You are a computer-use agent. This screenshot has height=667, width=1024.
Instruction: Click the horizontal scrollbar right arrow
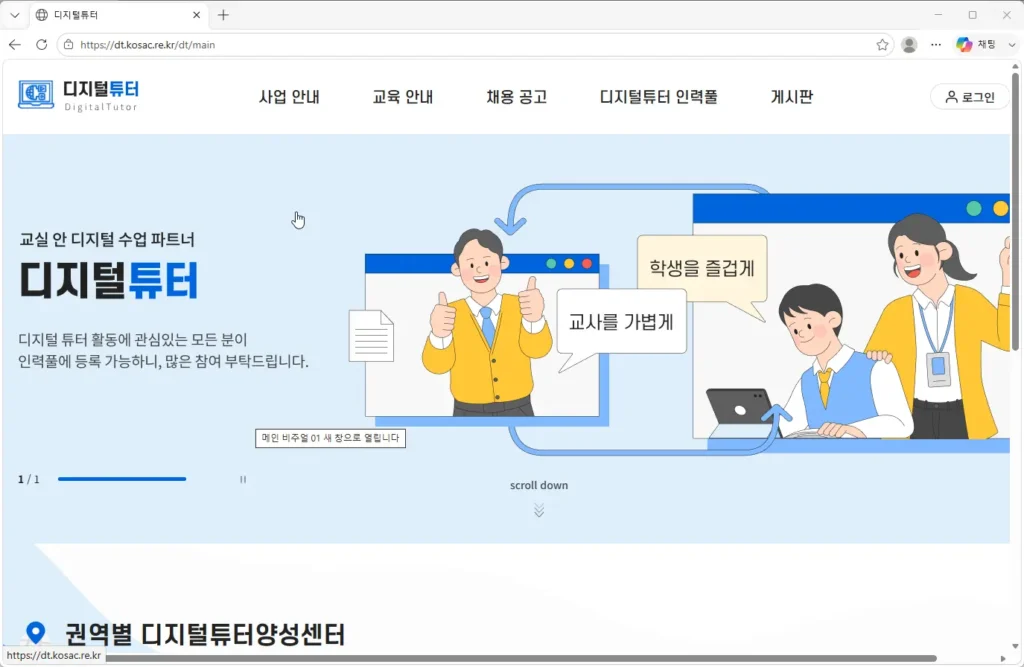tap(1003, 659)
